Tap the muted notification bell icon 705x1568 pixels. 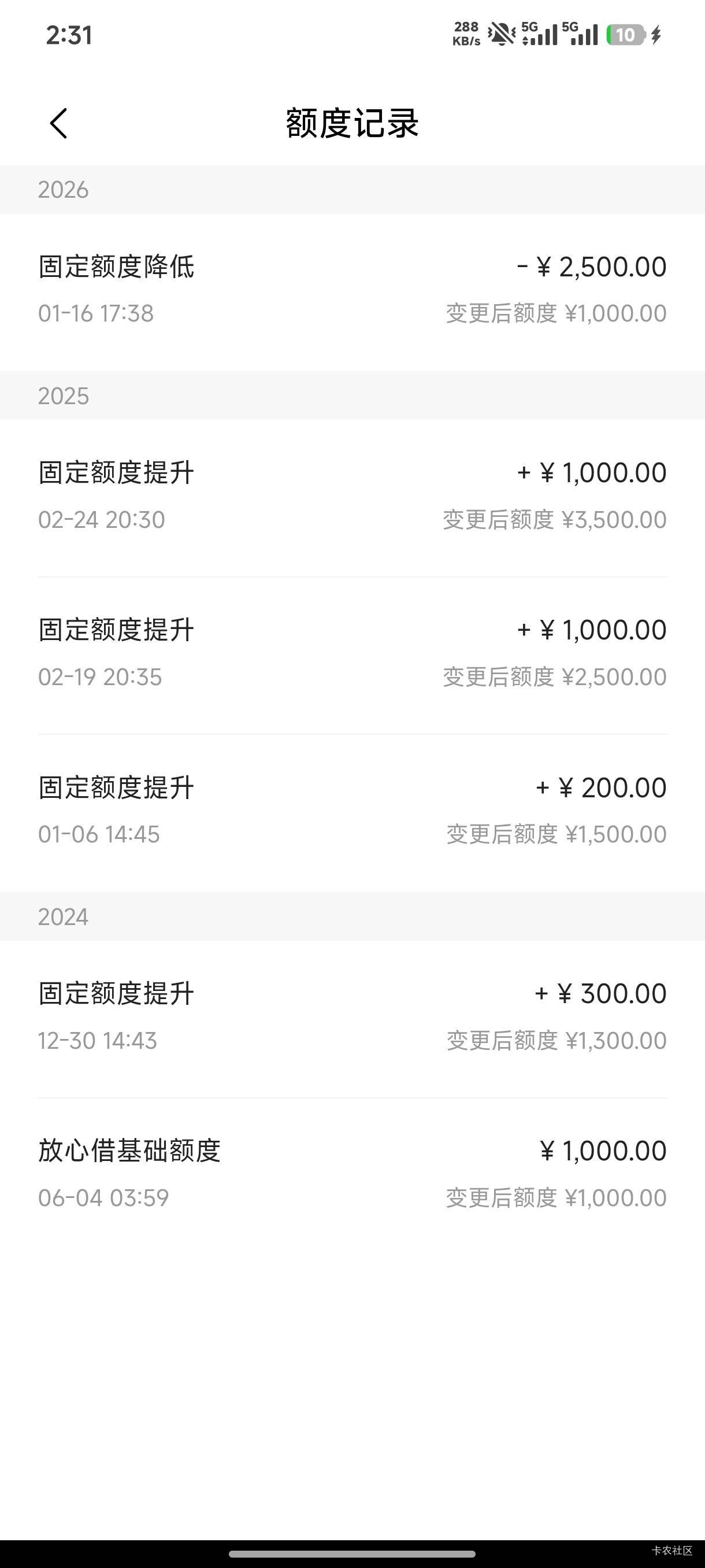tap(501, 34)
